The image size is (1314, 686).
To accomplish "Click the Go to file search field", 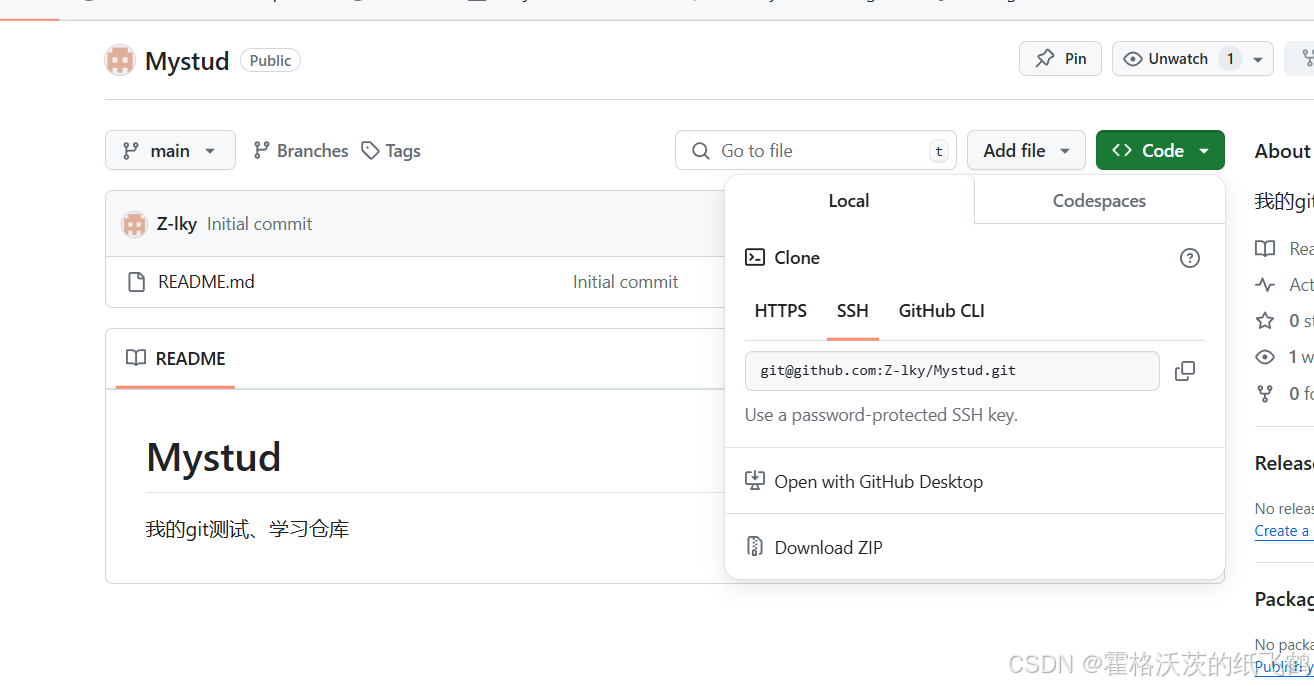I will pyautogui.click(x=816, y=150).
